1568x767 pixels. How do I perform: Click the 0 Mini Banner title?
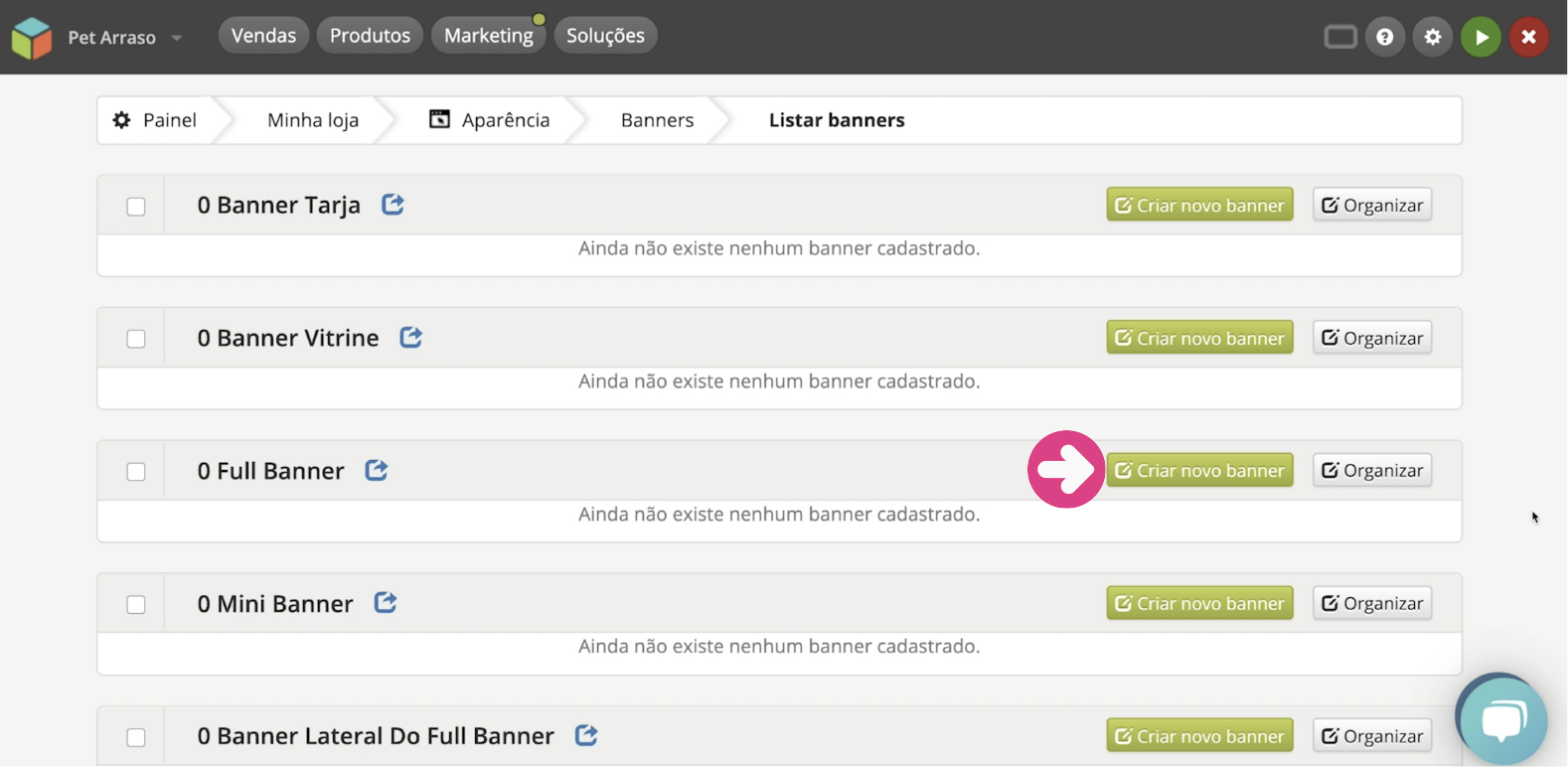[x=274, y=604]
